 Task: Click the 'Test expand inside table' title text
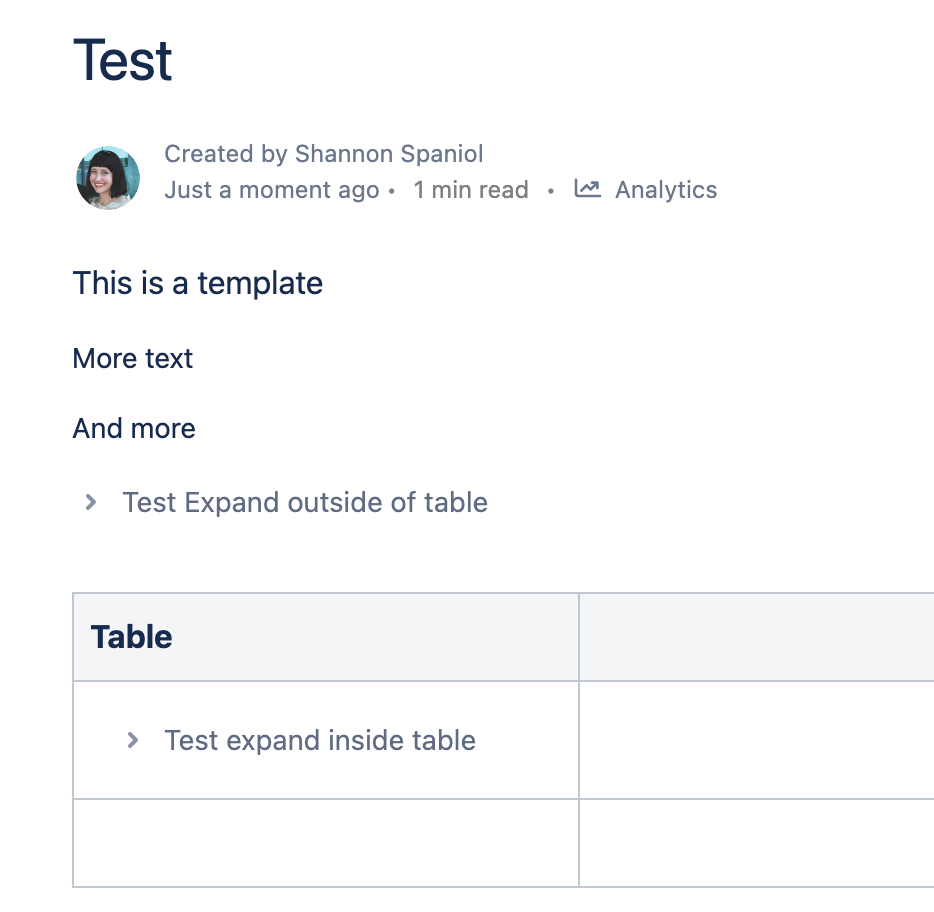(320, 740)
